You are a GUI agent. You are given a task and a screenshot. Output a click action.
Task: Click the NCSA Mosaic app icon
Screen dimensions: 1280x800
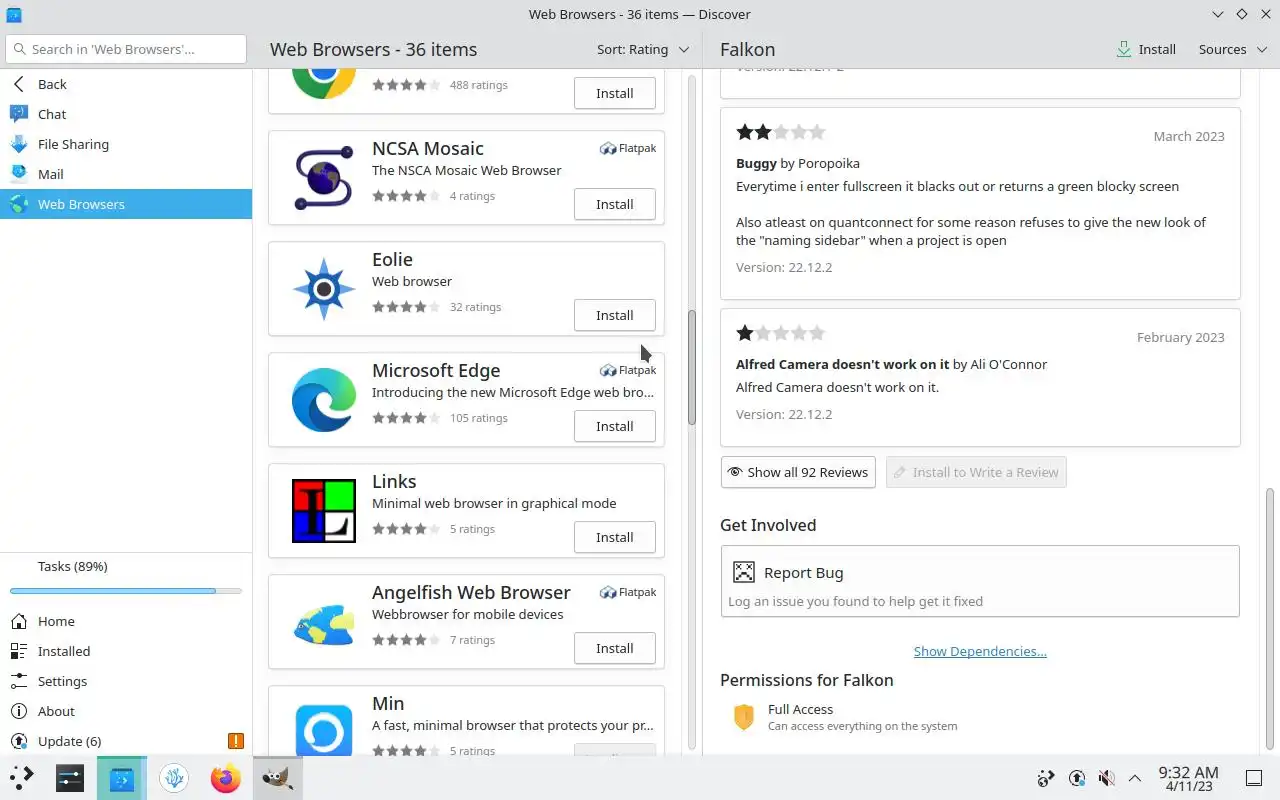click(x=324, y=178)
